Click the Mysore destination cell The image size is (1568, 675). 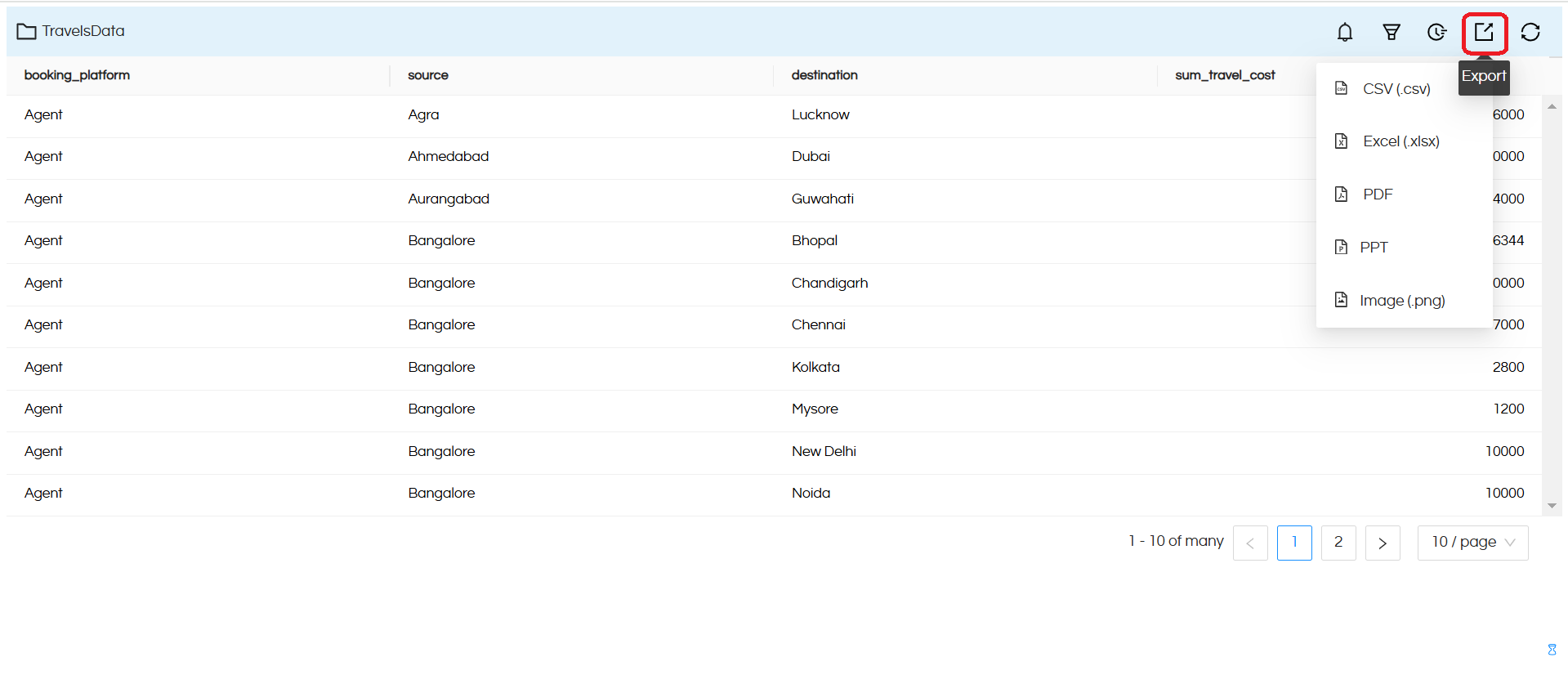click(815, 409)
